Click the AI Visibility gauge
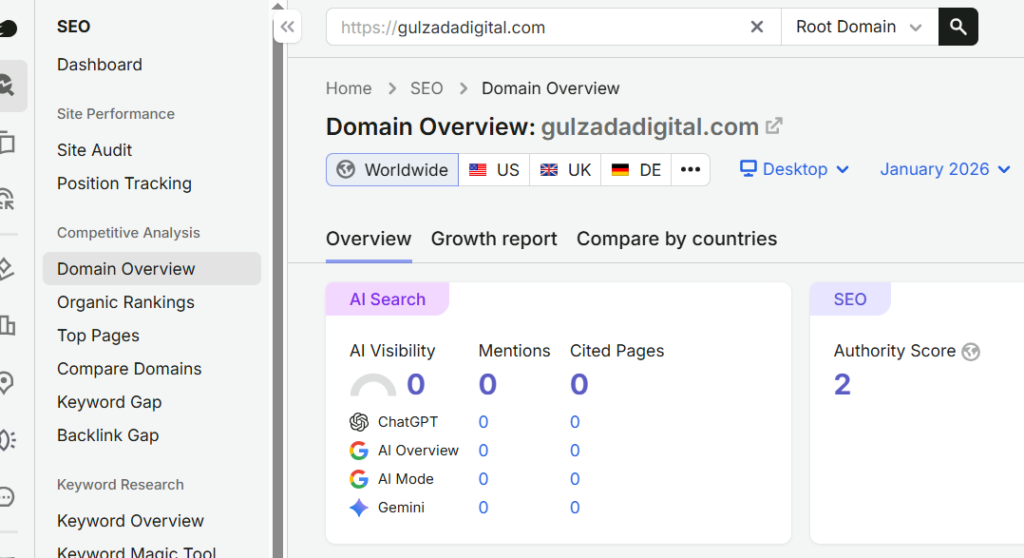 pyautogui.click(x=373, y=386)
